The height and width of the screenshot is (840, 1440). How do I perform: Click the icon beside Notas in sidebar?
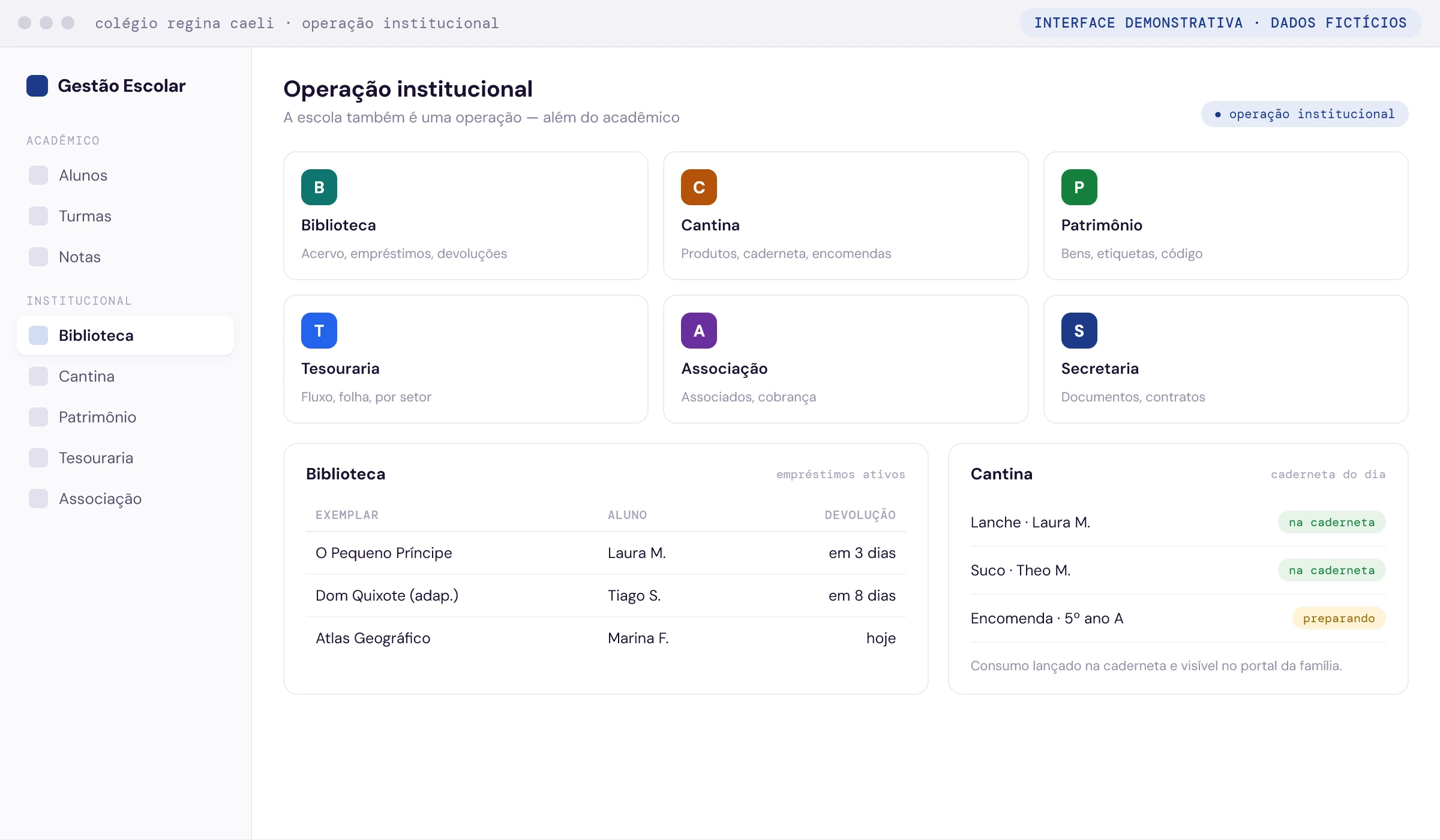pyautogui.click(x=38, y=257)
